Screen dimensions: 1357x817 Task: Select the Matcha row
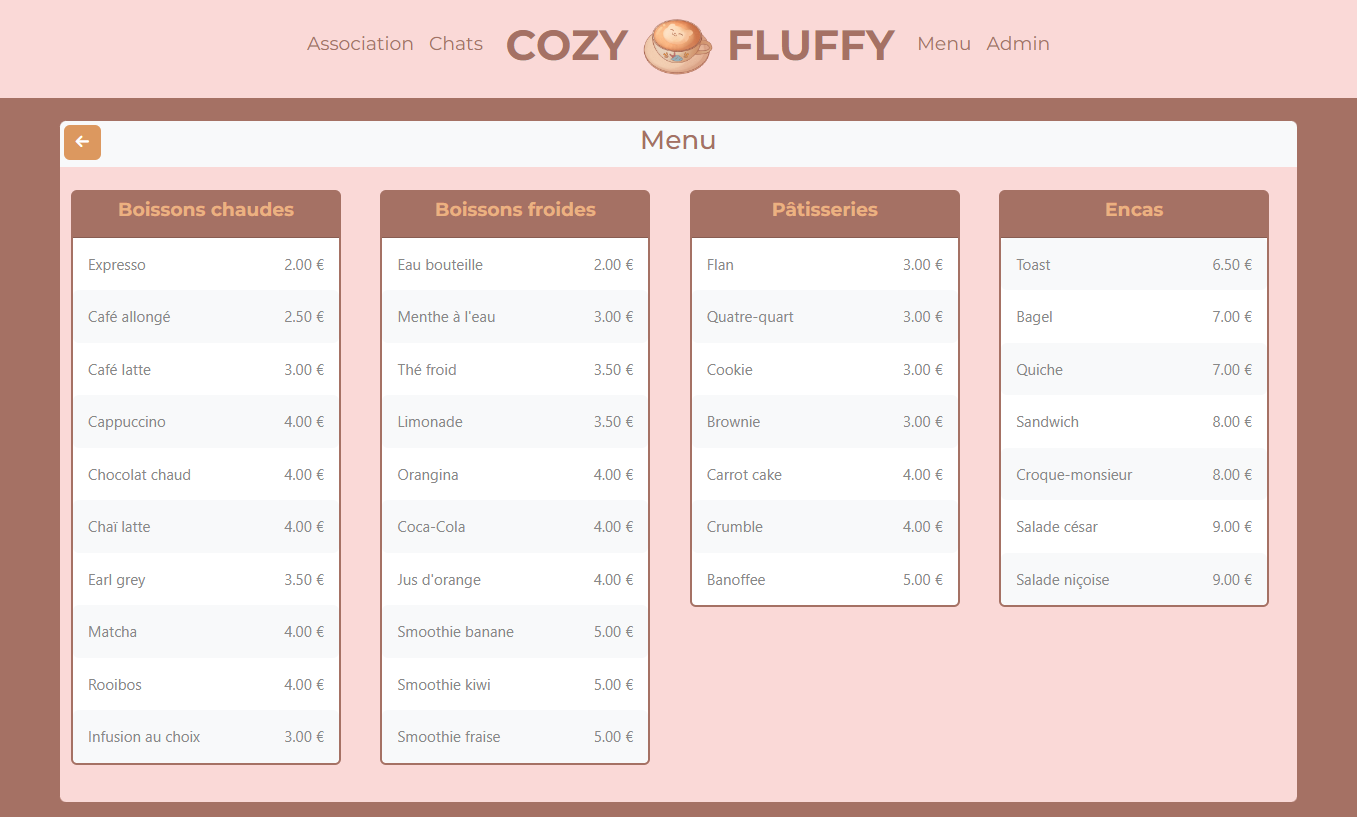coord(206,632)
